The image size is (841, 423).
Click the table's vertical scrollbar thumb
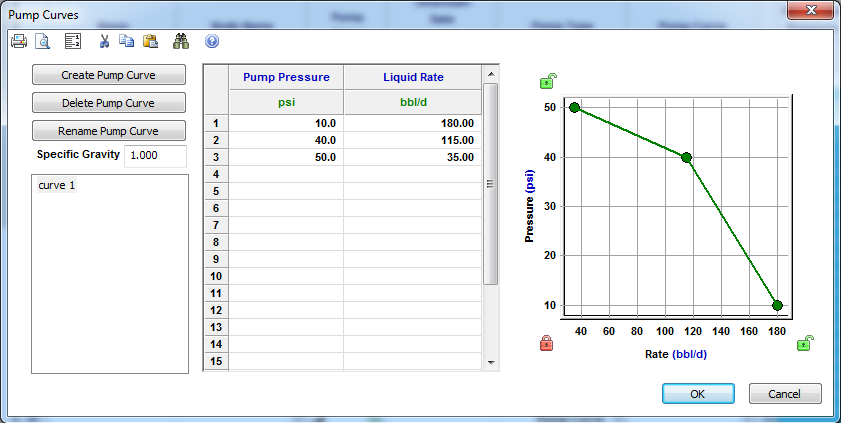(491, 184)
